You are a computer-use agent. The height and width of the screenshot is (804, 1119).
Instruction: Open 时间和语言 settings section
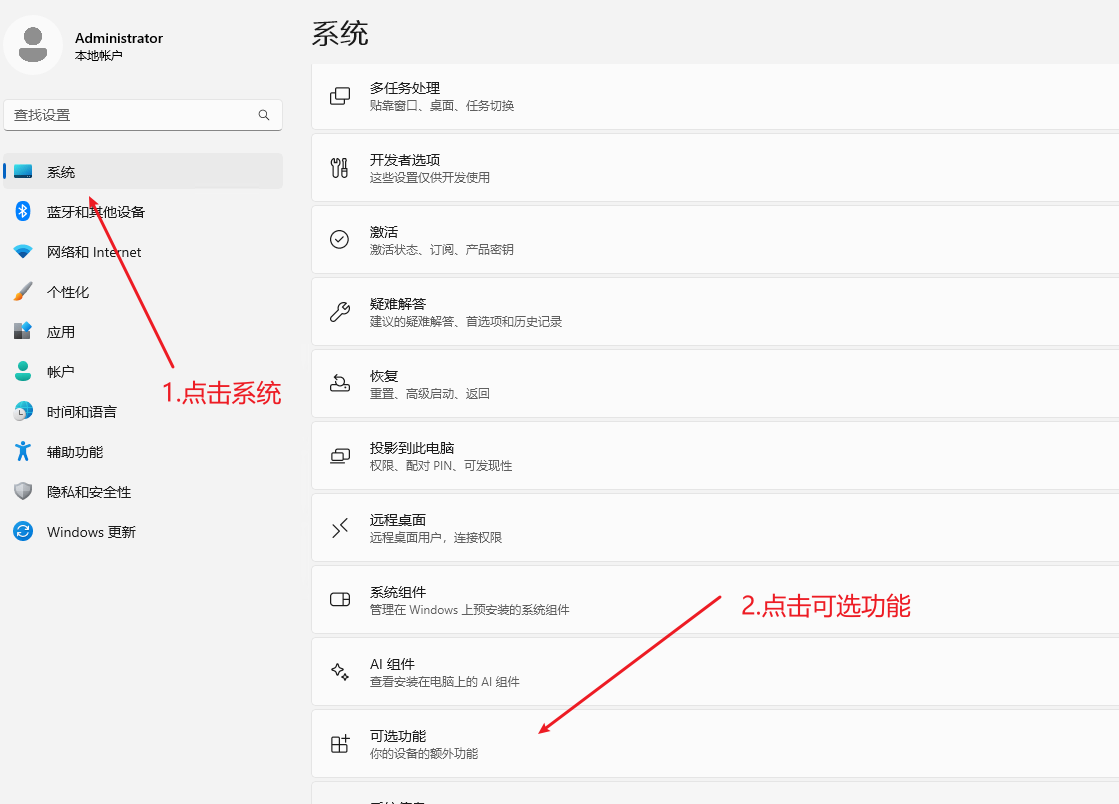tap(82, 412)
